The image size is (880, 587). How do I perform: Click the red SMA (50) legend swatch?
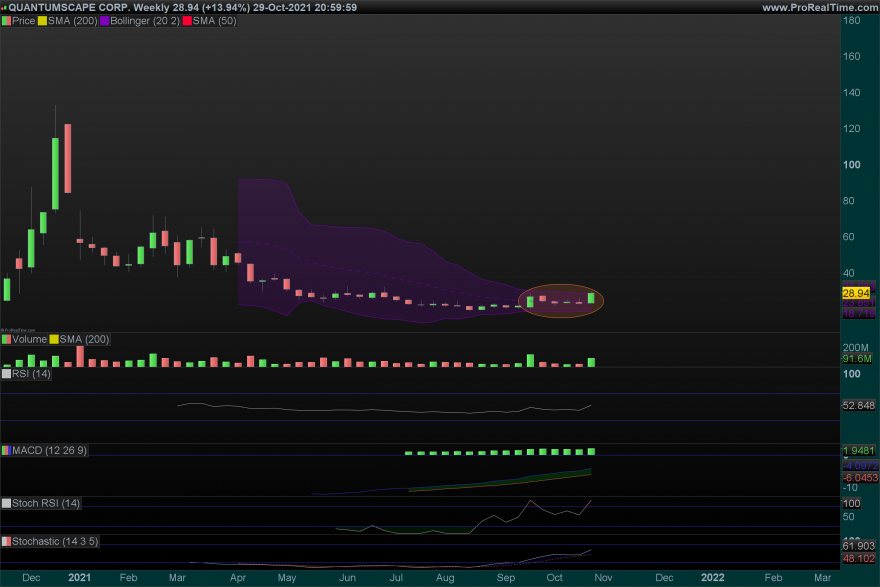pos(187,21)
